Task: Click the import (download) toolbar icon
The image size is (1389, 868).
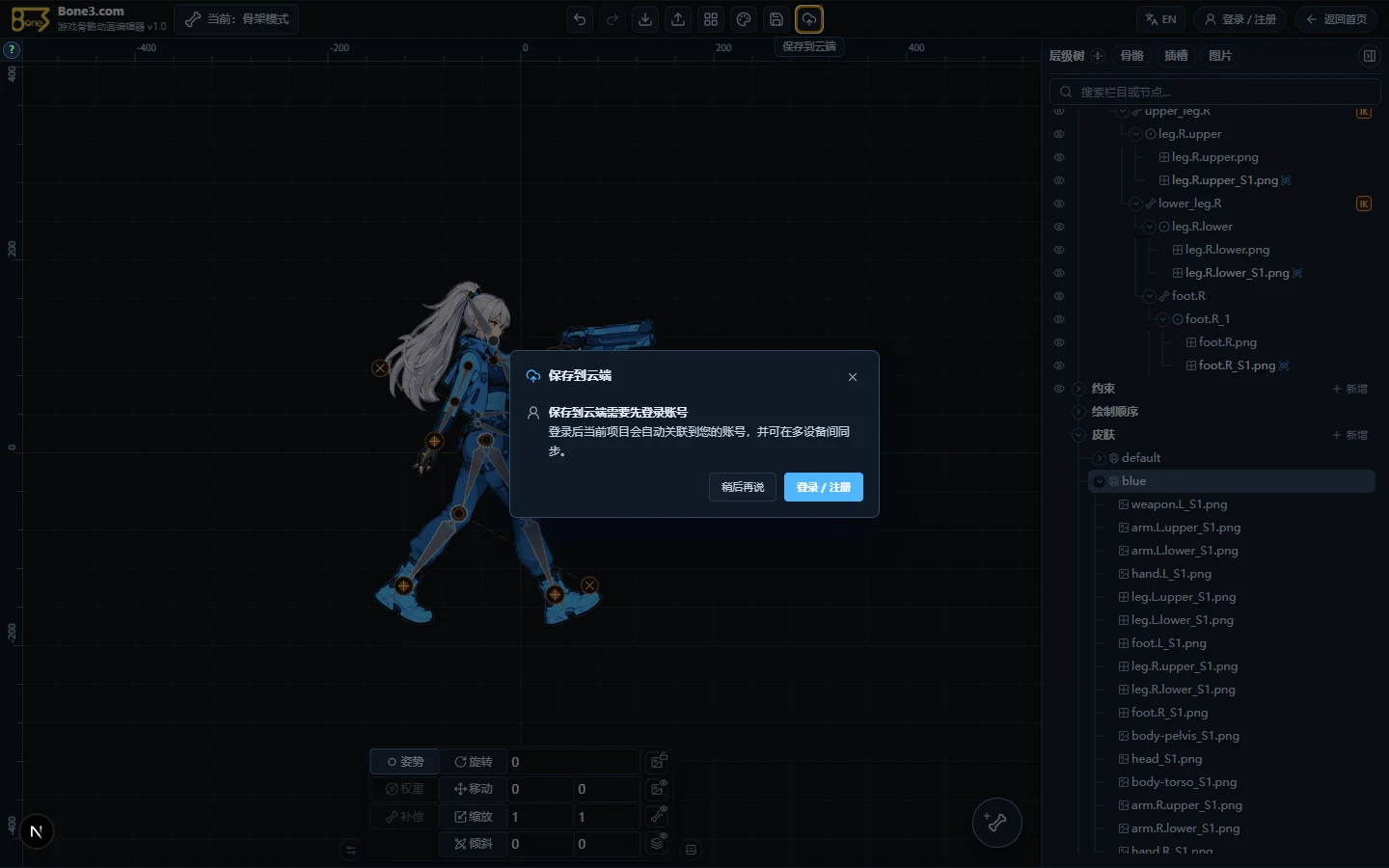Action: [645, 19]
